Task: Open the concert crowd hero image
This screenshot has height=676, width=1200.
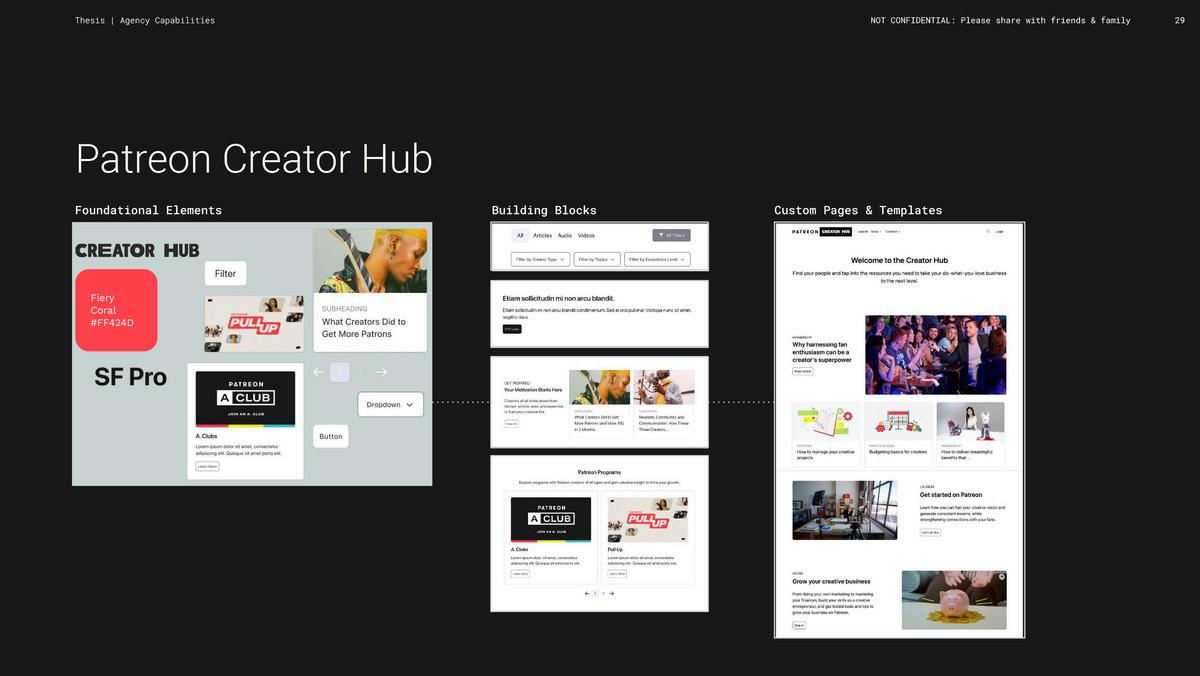Action: tap(935, 355)
